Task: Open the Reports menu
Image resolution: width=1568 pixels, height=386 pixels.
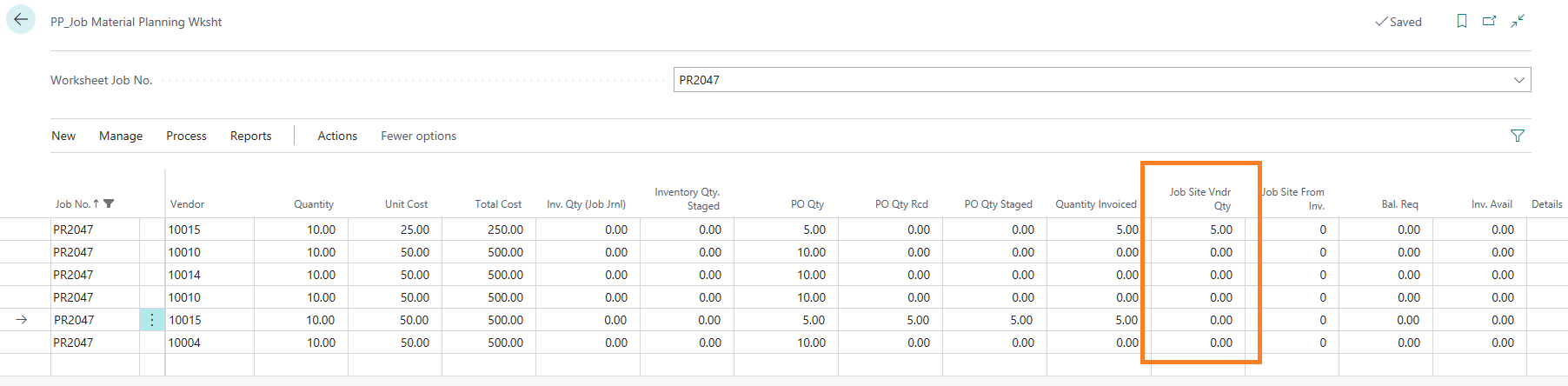Action: click(x=250, y=136)
